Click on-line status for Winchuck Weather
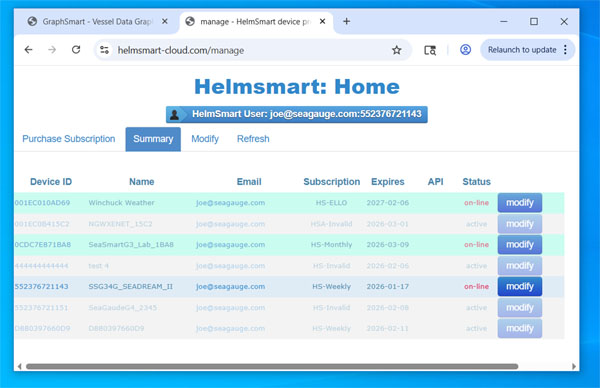Image resolution: width=600 pixels, height=388 pixels. [476, 203]
